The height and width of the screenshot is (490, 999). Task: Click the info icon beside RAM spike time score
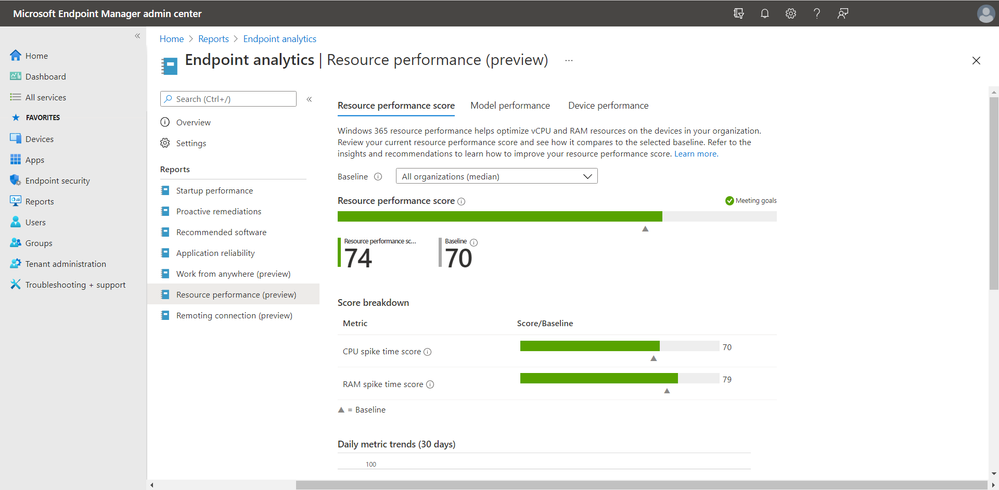tap(430, 385)
